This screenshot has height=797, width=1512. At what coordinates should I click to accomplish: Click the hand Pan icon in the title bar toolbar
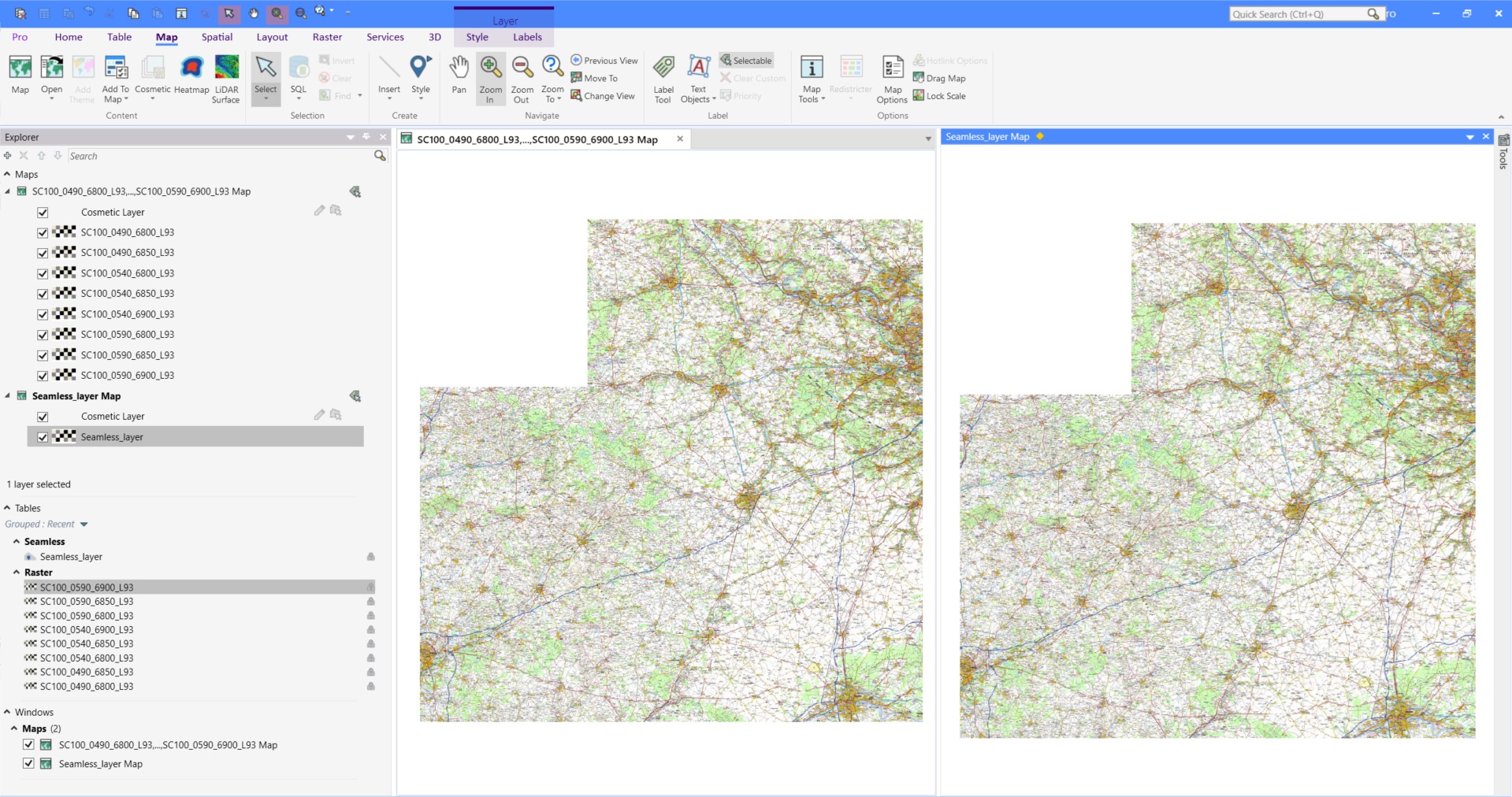click(254, 13)
